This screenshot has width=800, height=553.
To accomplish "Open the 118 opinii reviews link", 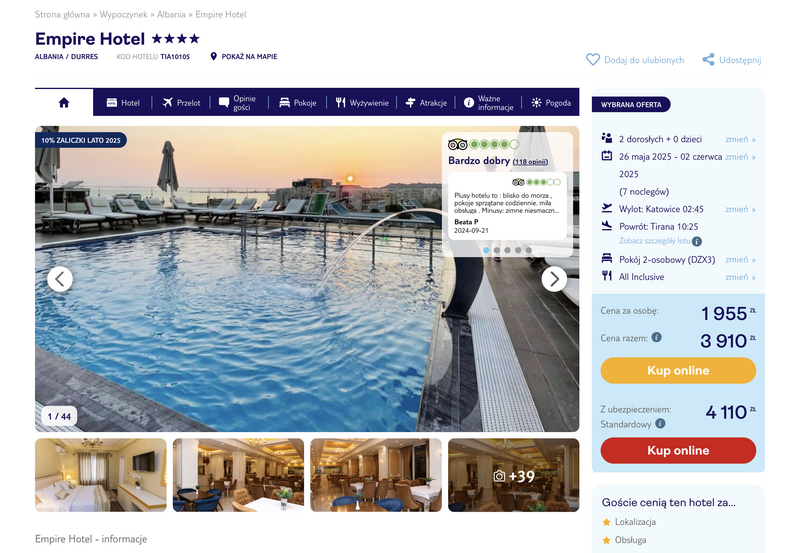I will [x=530, y=162].
